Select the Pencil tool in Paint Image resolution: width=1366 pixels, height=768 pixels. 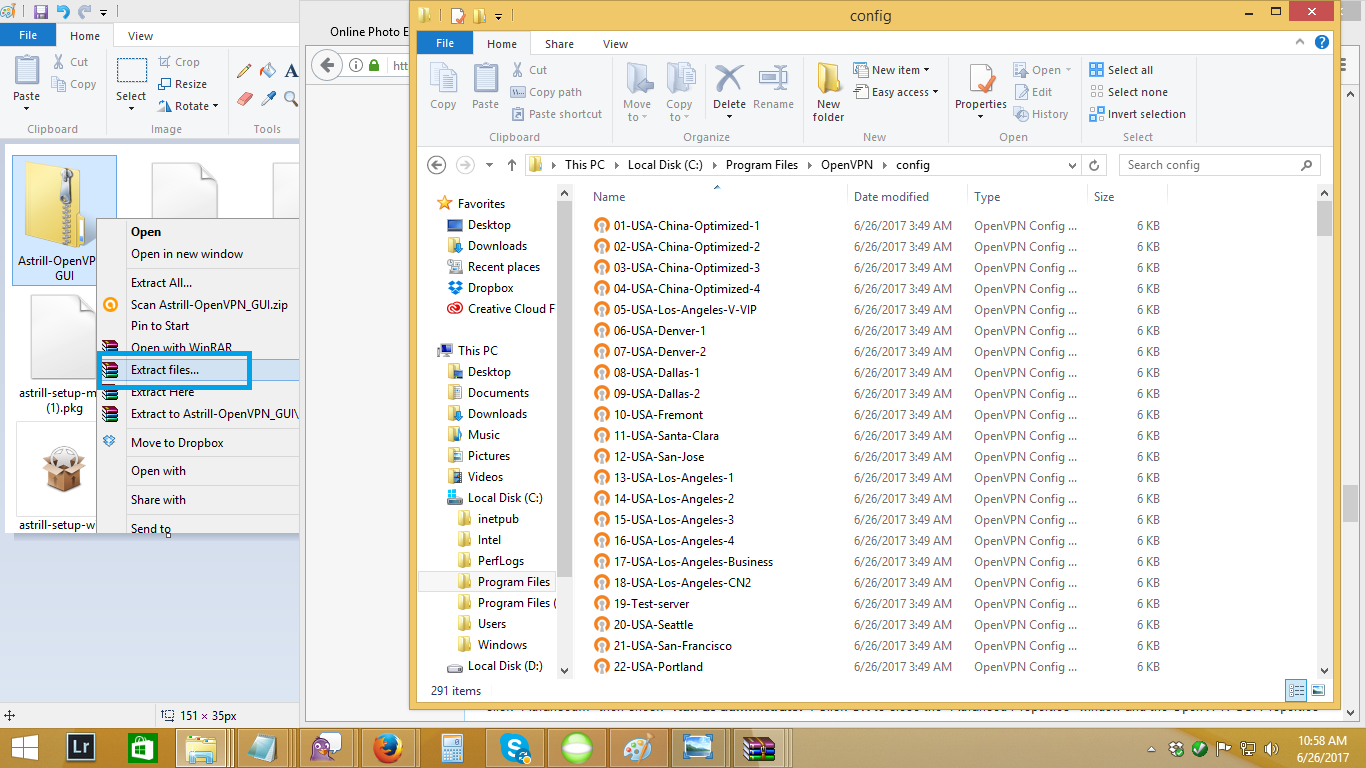[x=244, y=71]
